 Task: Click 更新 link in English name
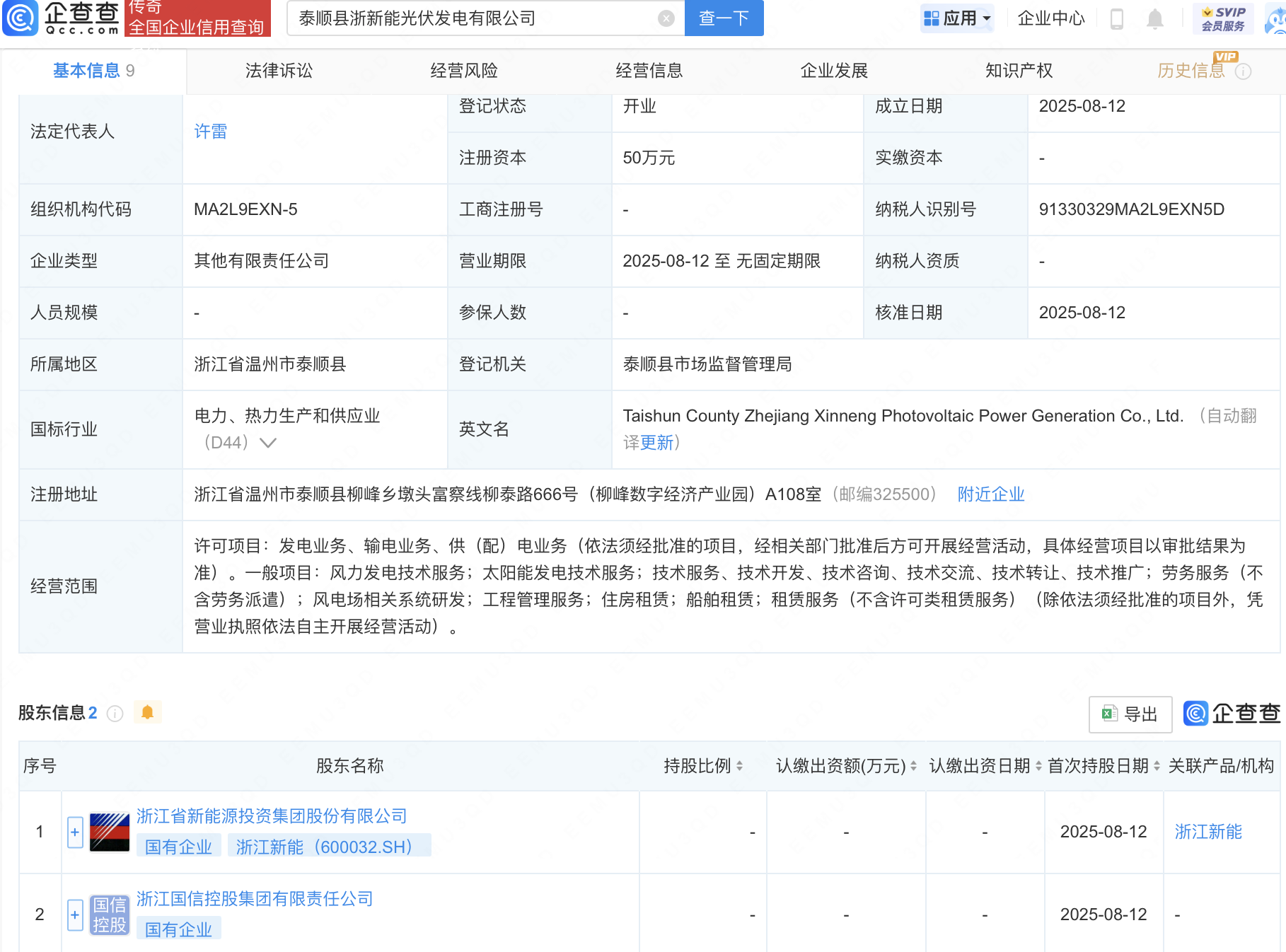[657, 443]
